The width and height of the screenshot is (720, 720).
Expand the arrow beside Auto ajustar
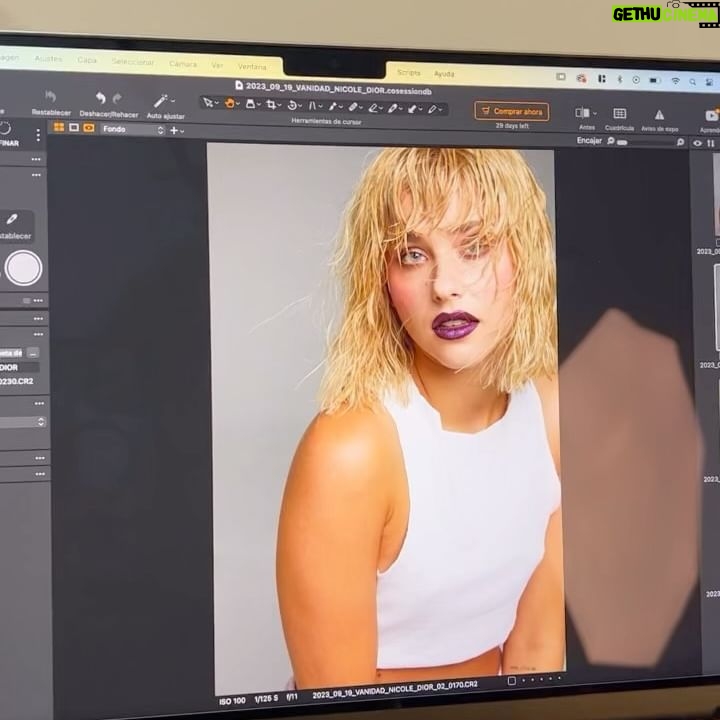click(173, 101)
